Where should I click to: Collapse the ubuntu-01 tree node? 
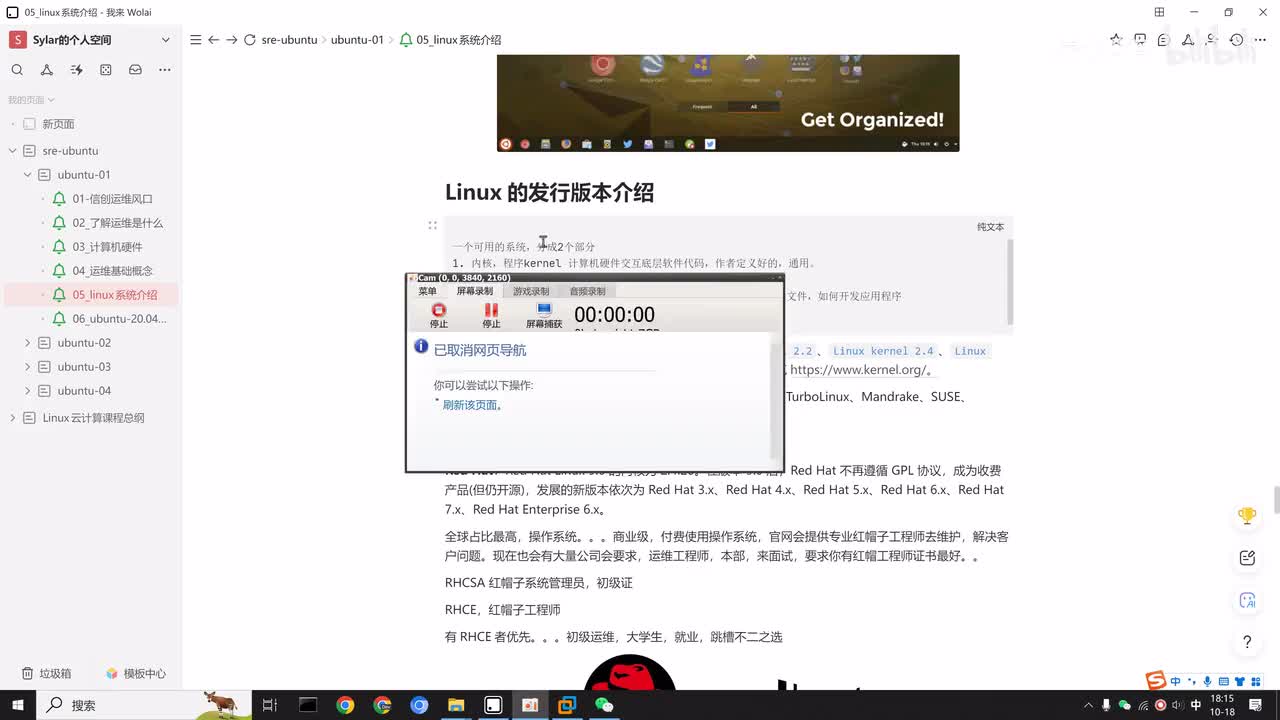tap(28, 175)
